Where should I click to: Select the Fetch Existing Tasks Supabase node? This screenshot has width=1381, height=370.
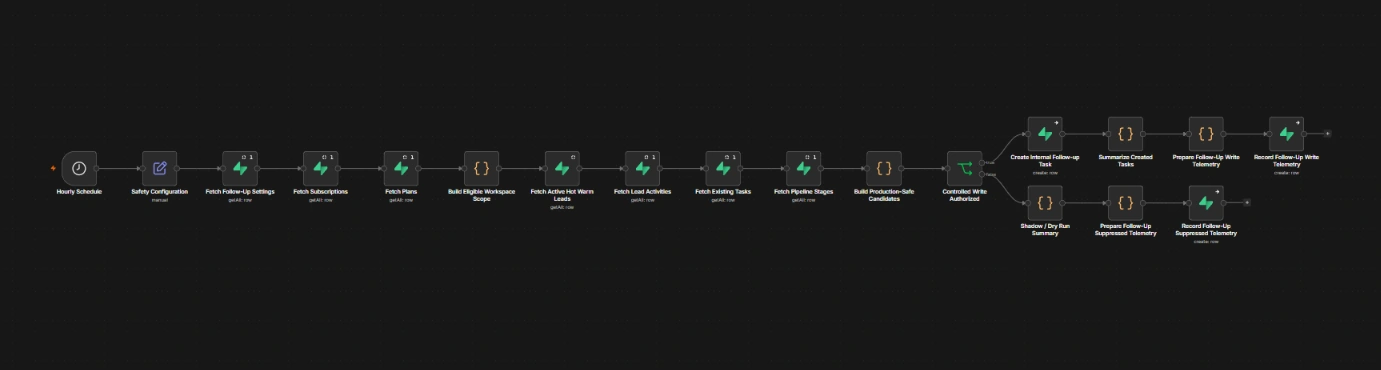723,168
